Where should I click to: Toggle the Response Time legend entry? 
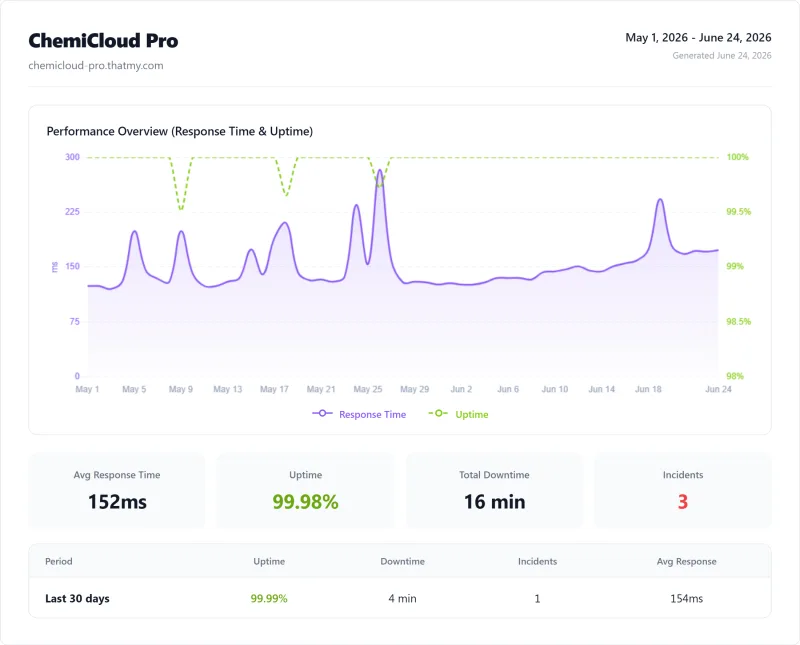359,414
